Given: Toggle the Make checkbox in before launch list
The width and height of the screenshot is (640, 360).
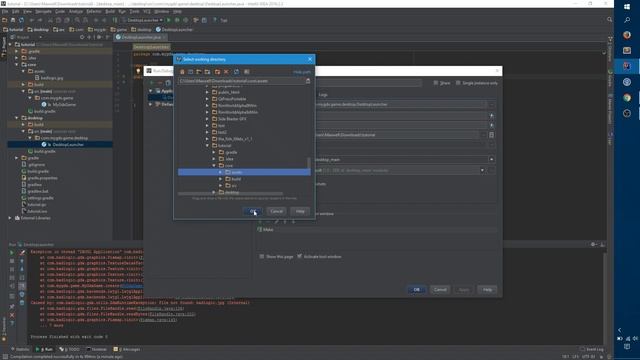Looking at the screenshot, I should [260, 230].
